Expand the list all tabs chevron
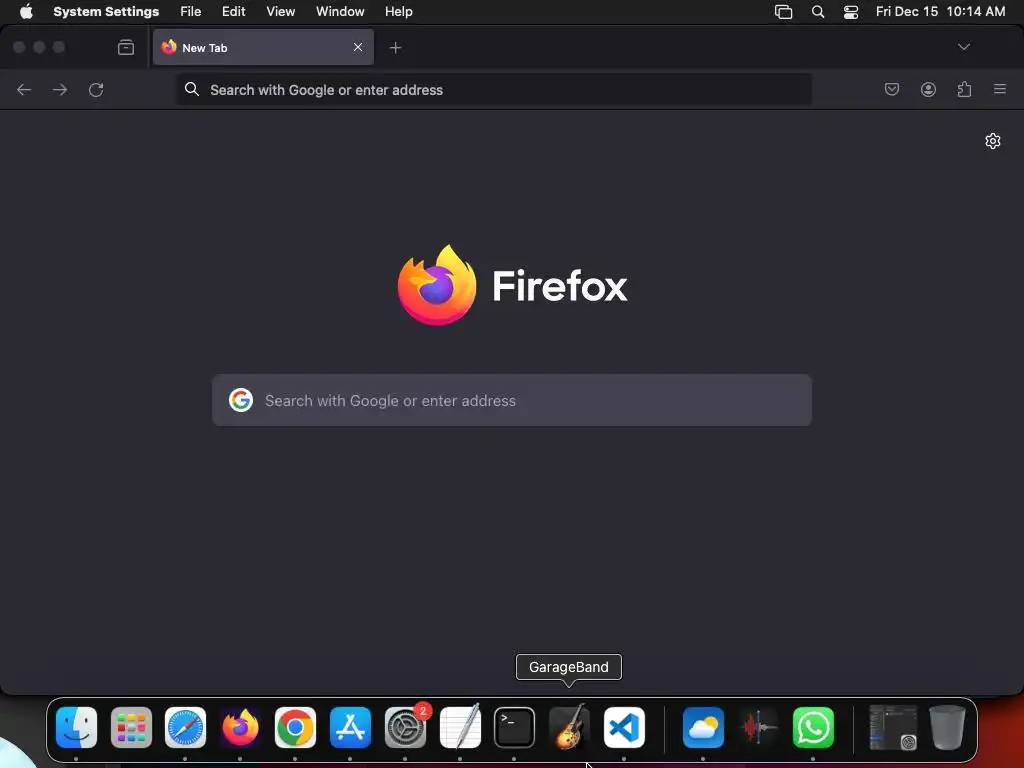The height and width of the screenshot is (768, 1024). click(963, 47)
